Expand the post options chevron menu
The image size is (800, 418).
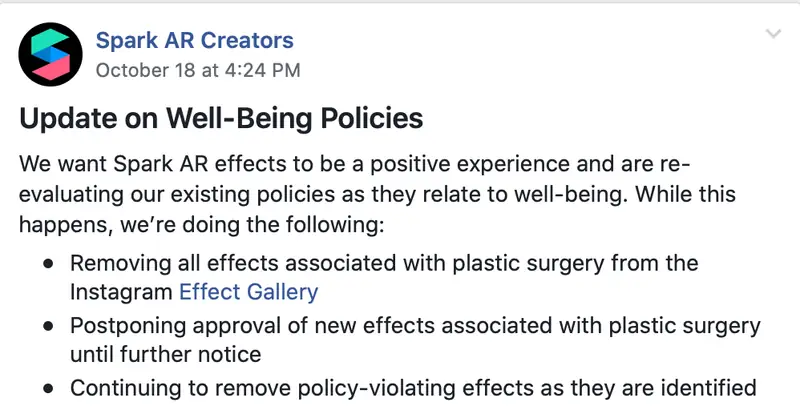point(773,34)
